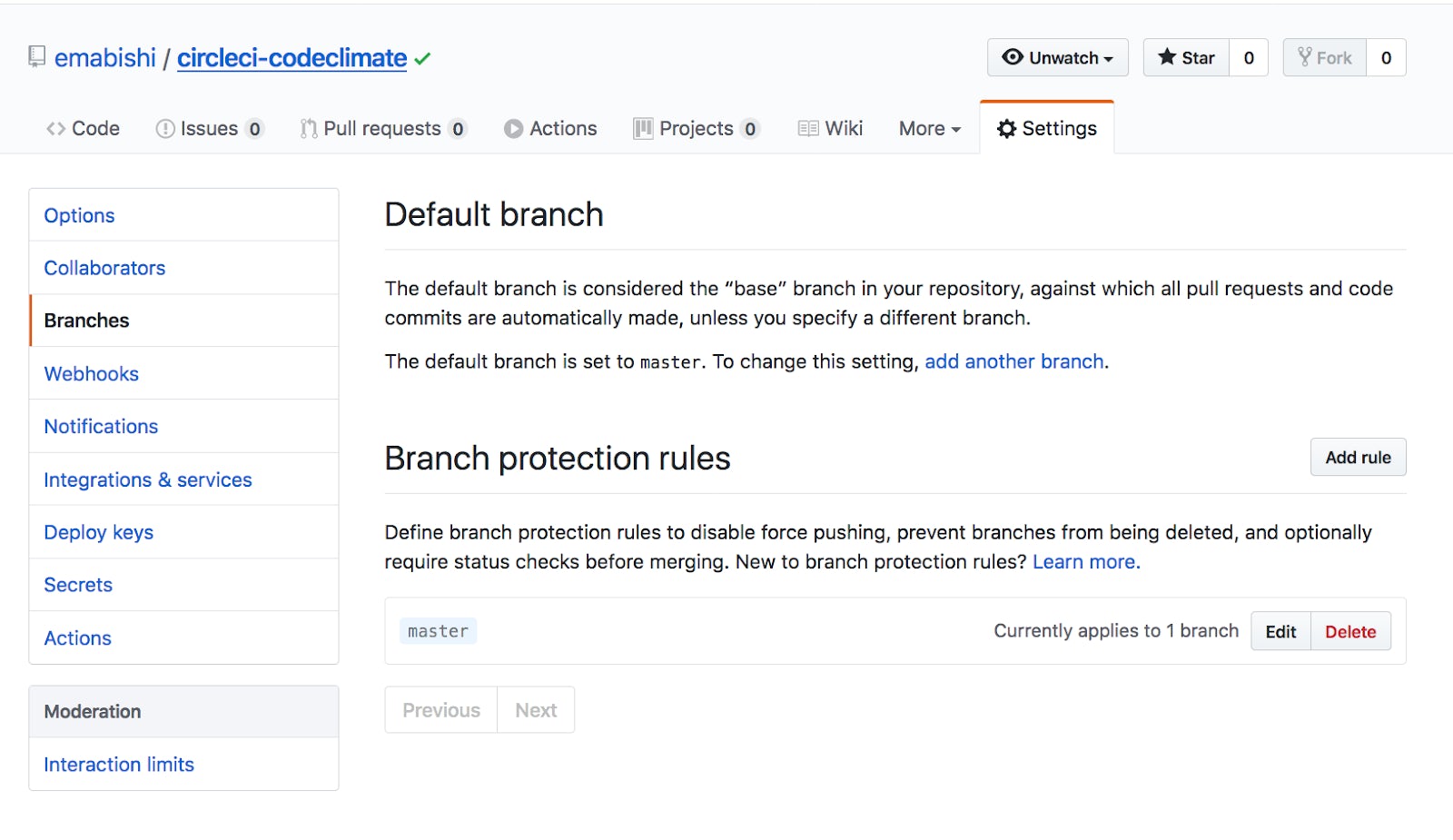Delete the master branch protection rule
Viewport: 1453px width, 840px height.
click(x=1350, y=632)
